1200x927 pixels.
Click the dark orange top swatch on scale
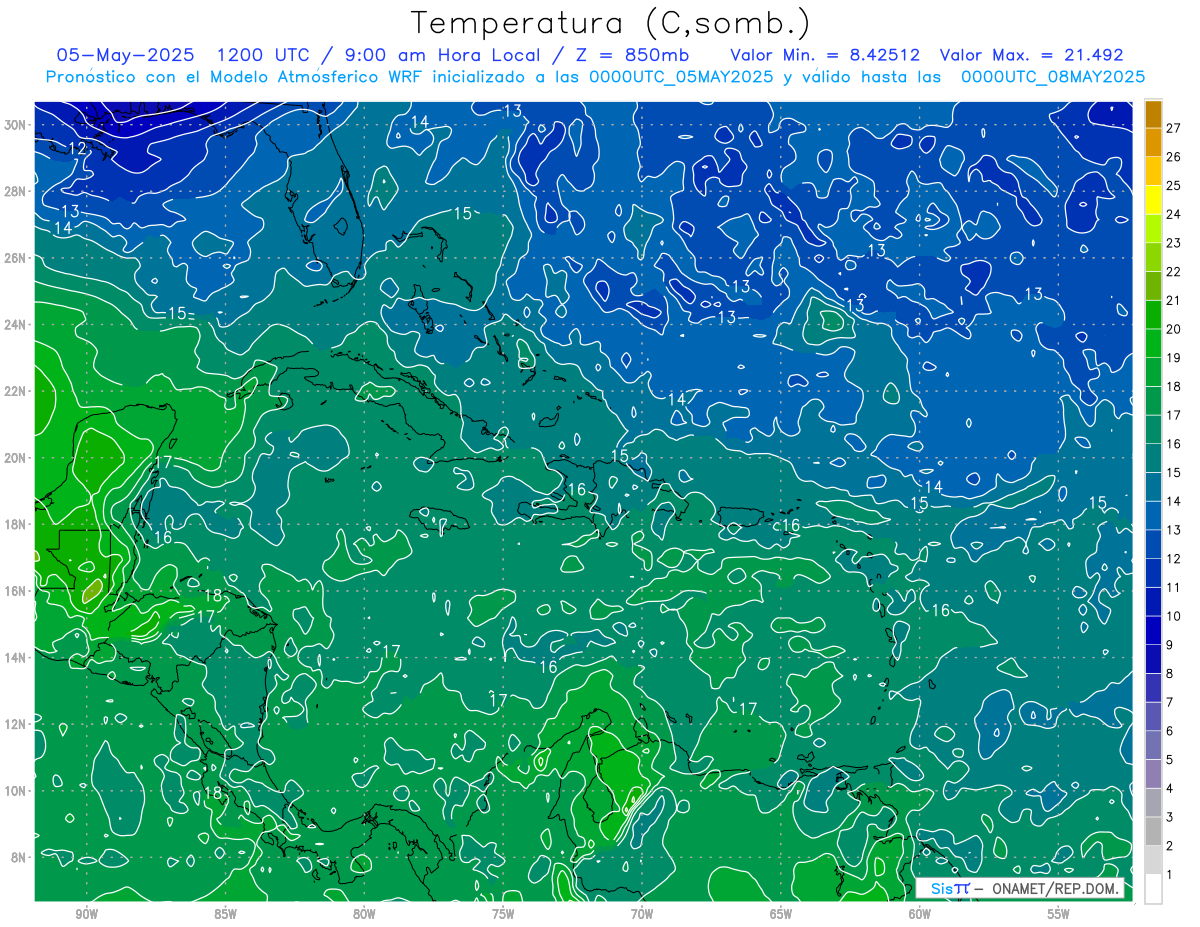[x=1153, y=114]
